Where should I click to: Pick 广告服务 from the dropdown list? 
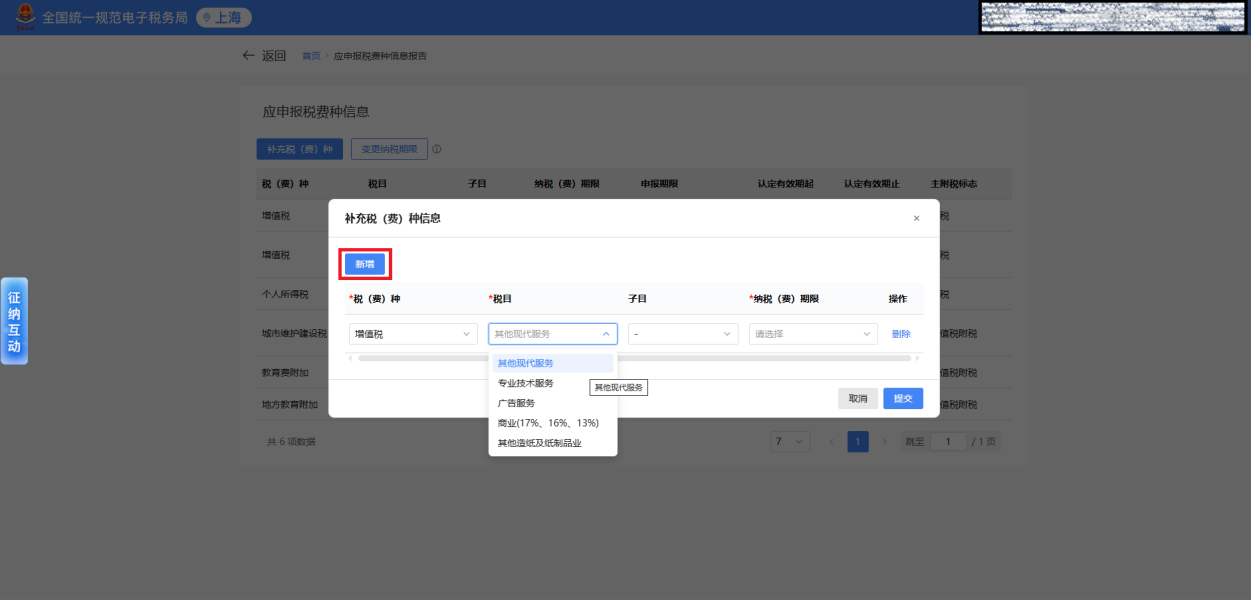pyautogui.click(x=517, y=403)
